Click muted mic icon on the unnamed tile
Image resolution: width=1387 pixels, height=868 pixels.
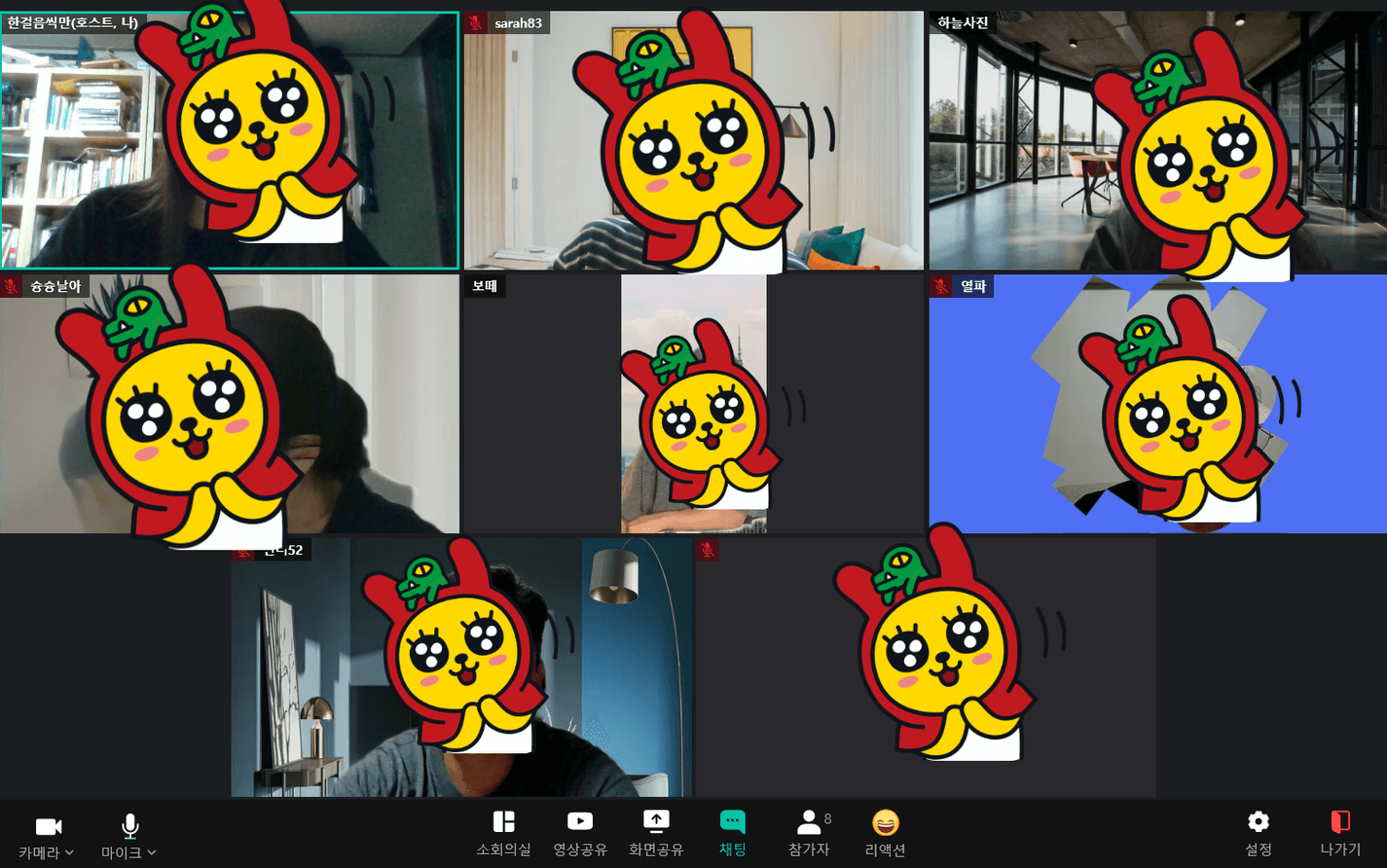pyautogui.click(x=709, y=550)
